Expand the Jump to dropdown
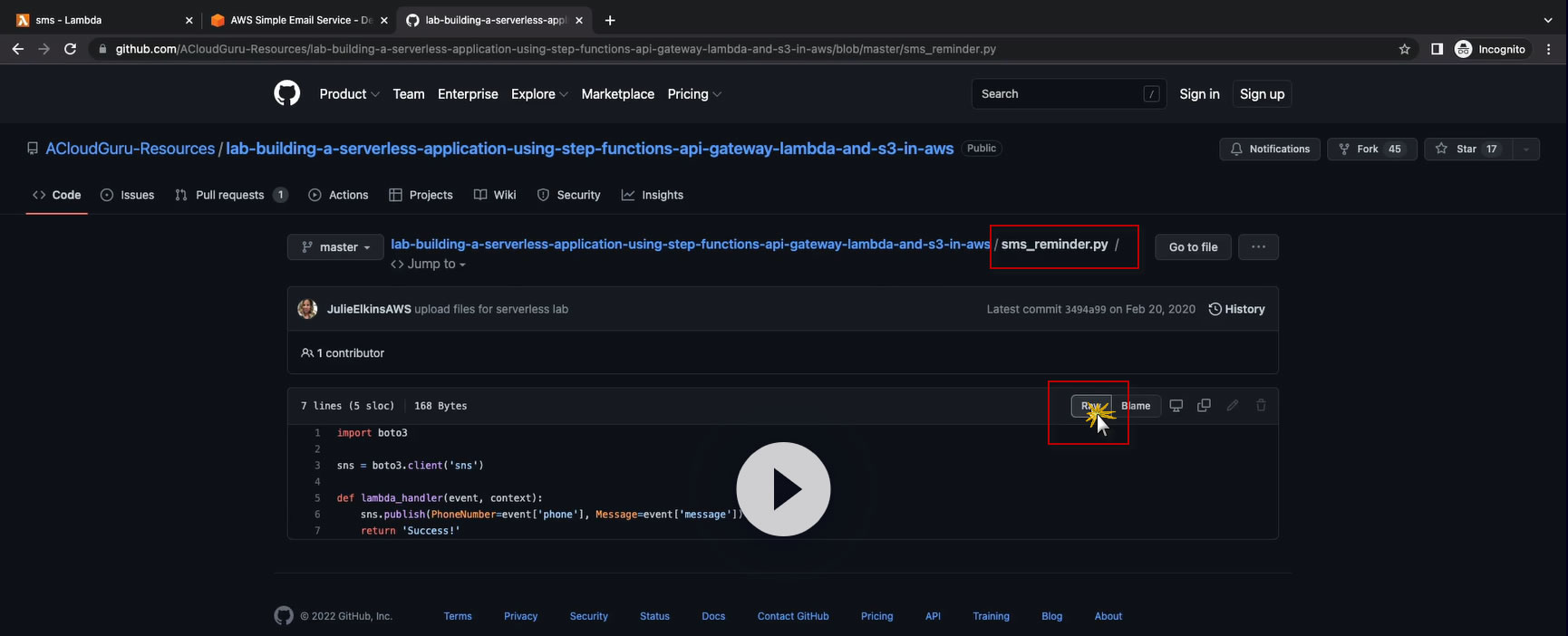 tap(428, 264)
